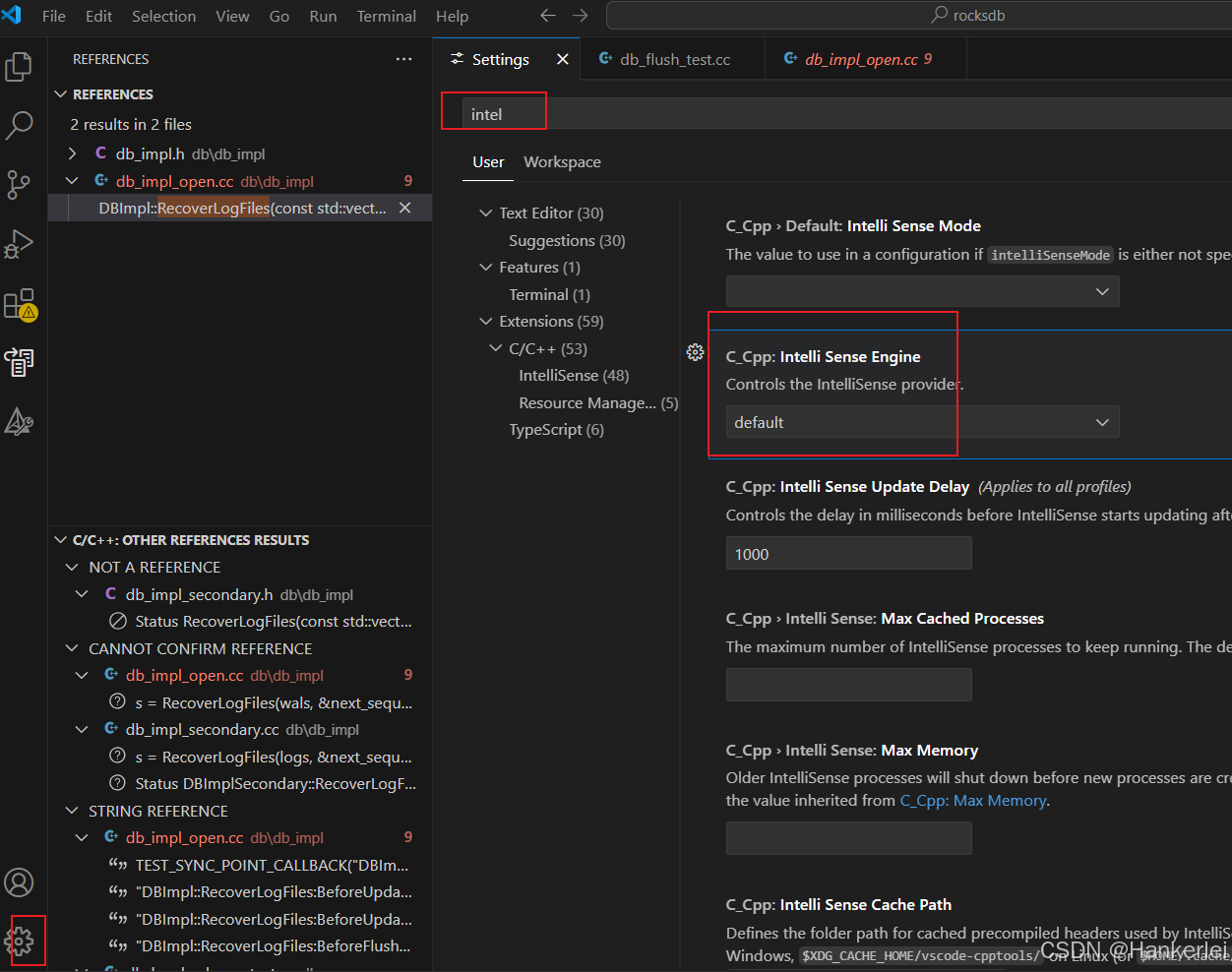Open gear menu for Intelli Sense Engine setting
This screenshot has width=1232, height=972.
pyautogui.click(x=695, y=352)
